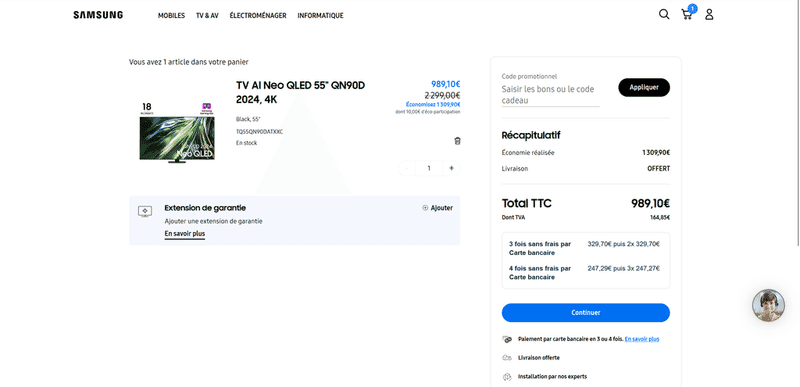This screenshot has width=800, height=387.
Task: Click the installation experts icon
Action: [507, 377]
